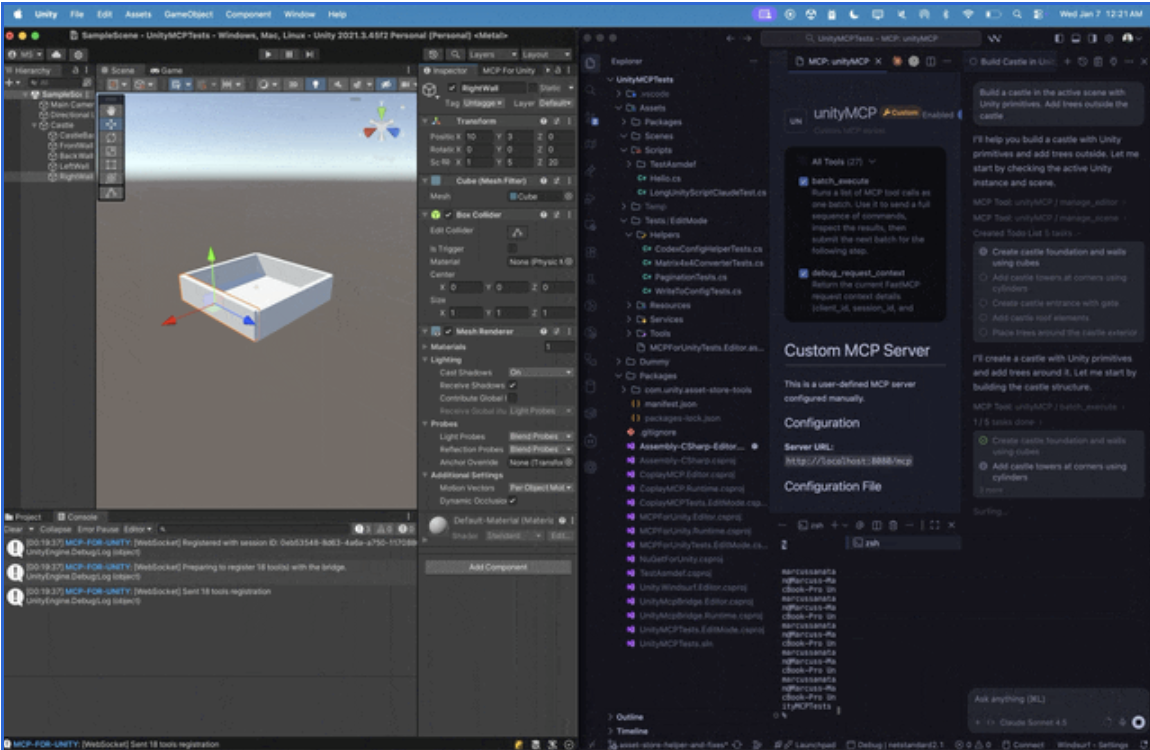The image size is (1150, 750).
Task: Open Tag dropdown showing Untagged
Action: coord(483,103)
